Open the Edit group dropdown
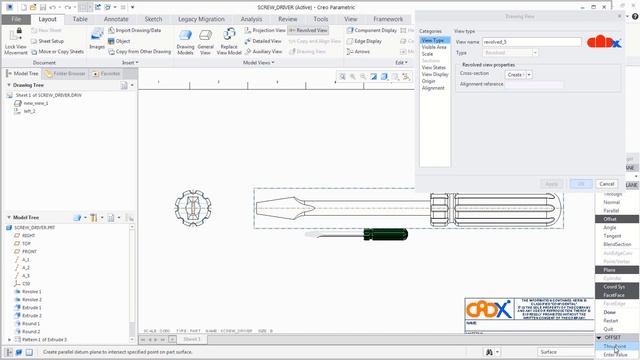The height and width of the screenshot is (360, 640). pyautogui.click(x=402, y=62)
